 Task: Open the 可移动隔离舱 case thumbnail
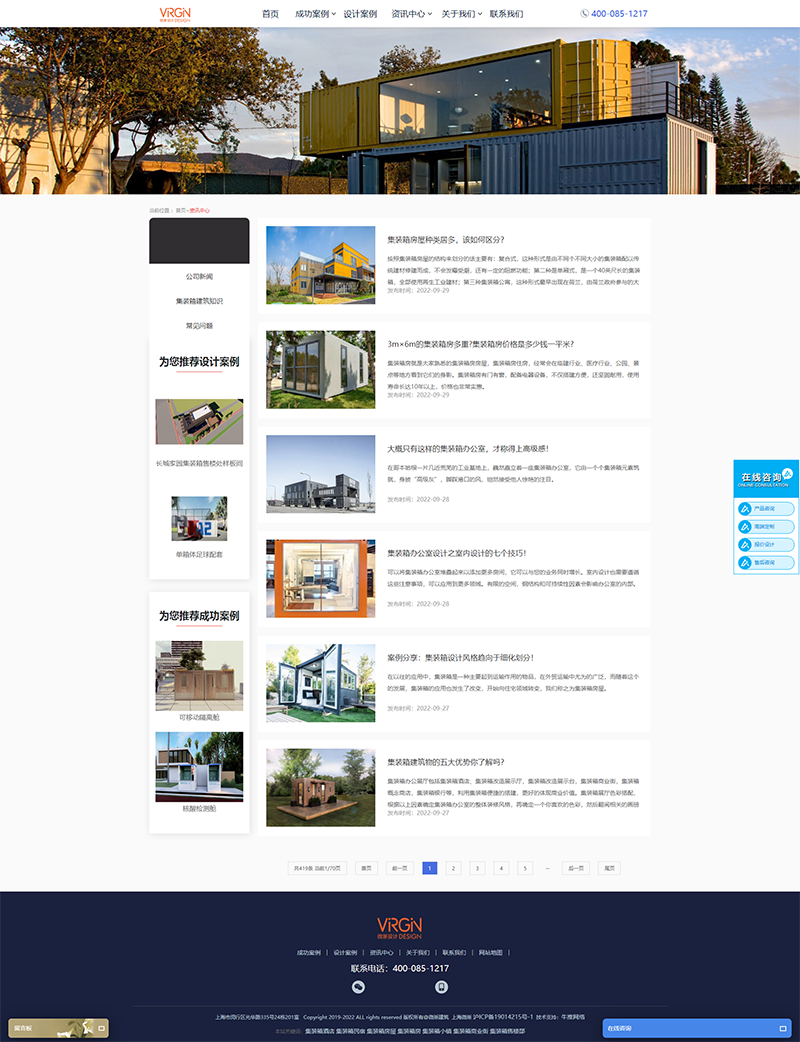click(199, 676)
